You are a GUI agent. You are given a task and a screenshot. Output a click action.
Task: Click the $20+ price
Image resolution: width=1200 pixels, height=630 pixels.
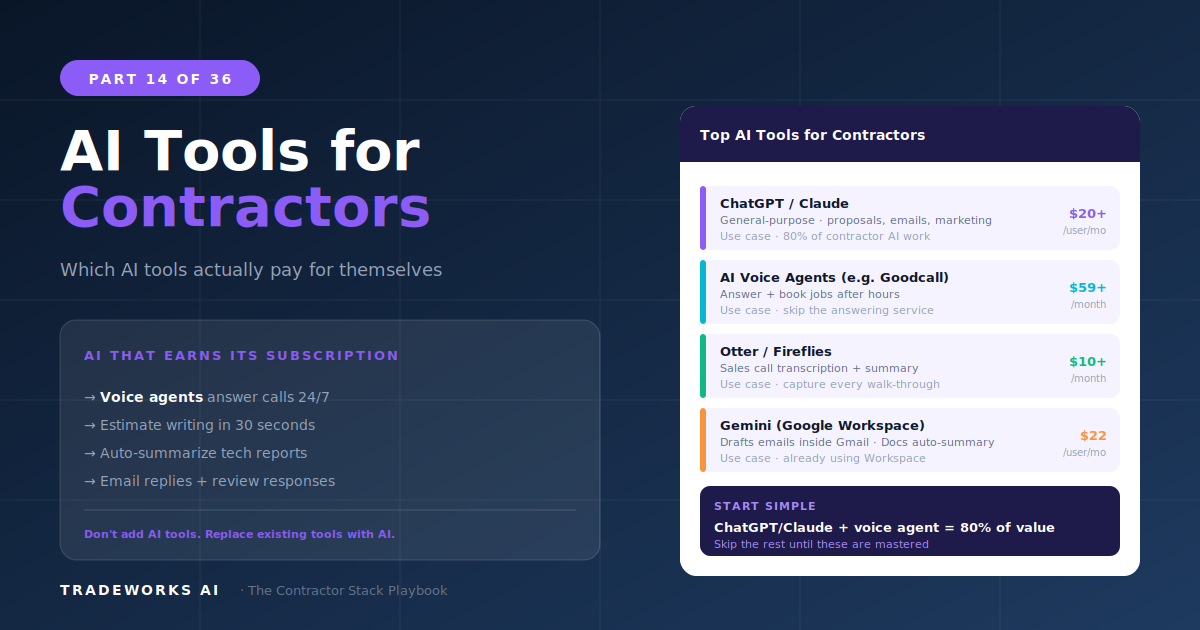1087,213
